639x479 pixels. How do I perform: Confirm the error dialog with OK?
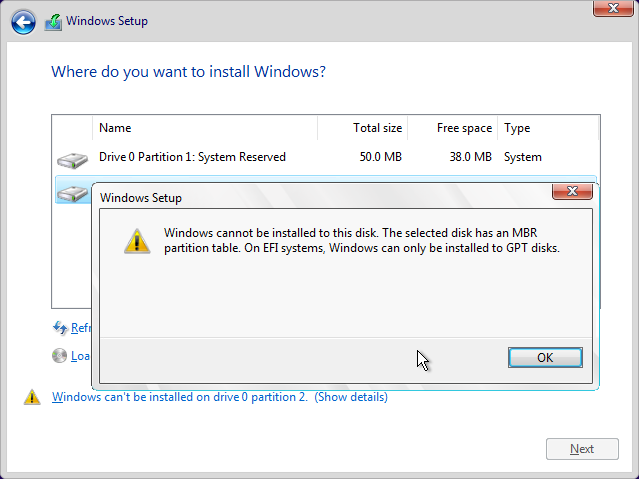[x=545, y=358]
